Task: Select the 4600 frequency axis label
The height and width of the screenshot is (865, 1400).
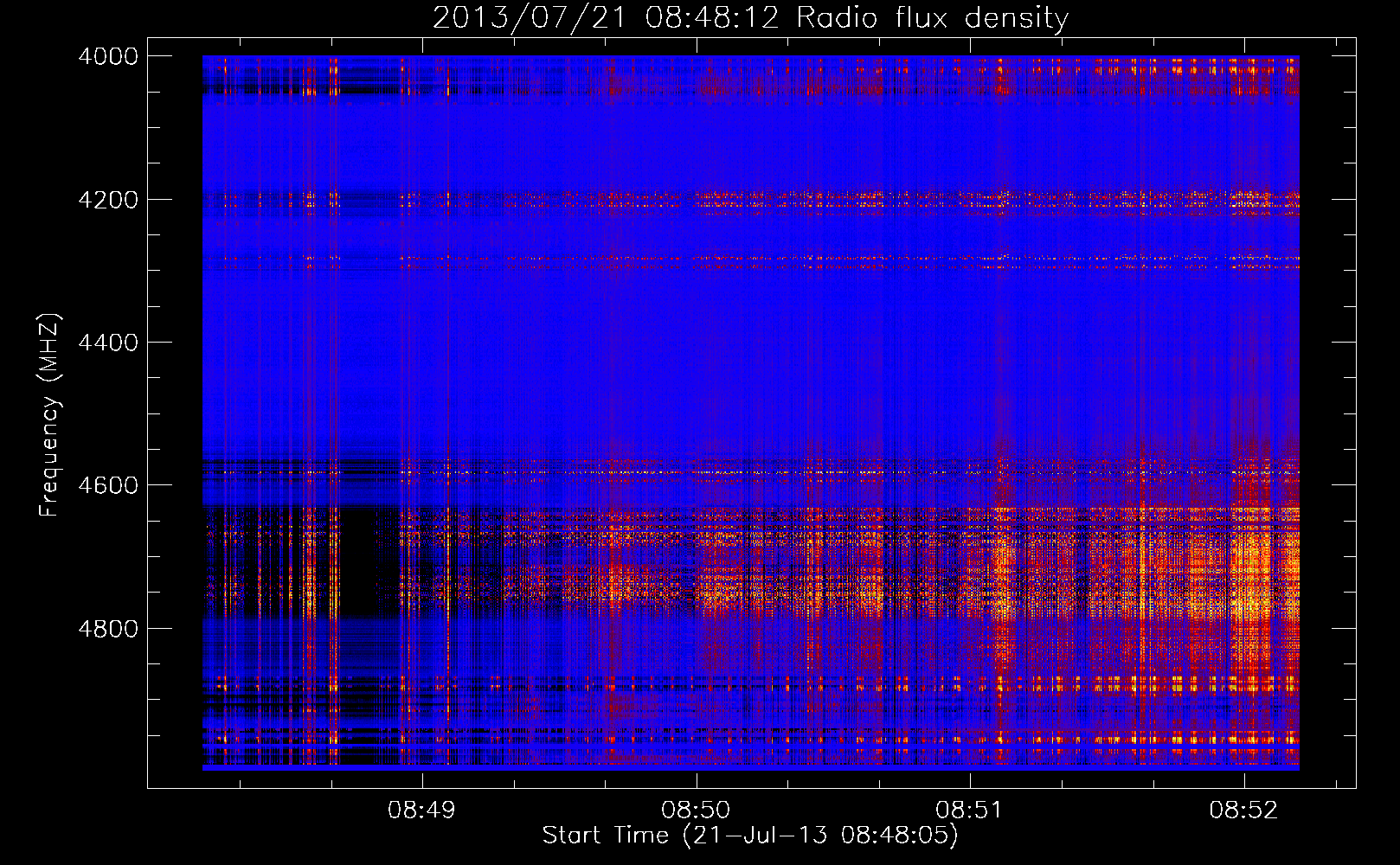Action: (108, 485)
